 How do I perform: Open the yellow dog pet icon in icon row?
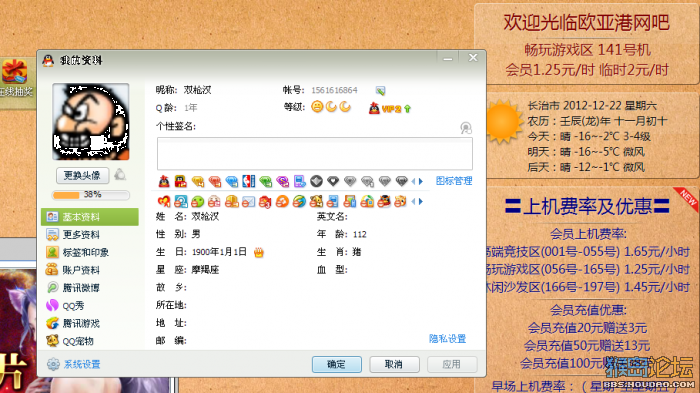click(316, 201)
